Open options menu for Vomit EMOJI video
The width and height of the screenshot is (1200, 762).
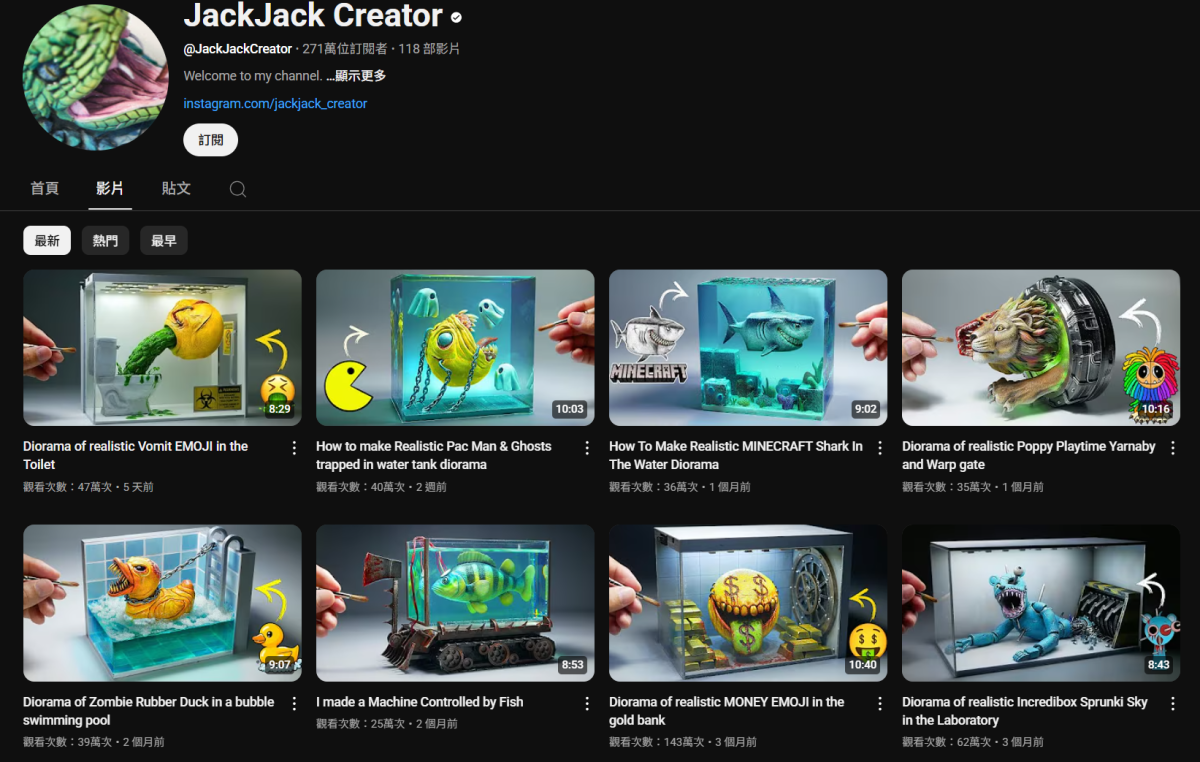click(x=294, y=448)
